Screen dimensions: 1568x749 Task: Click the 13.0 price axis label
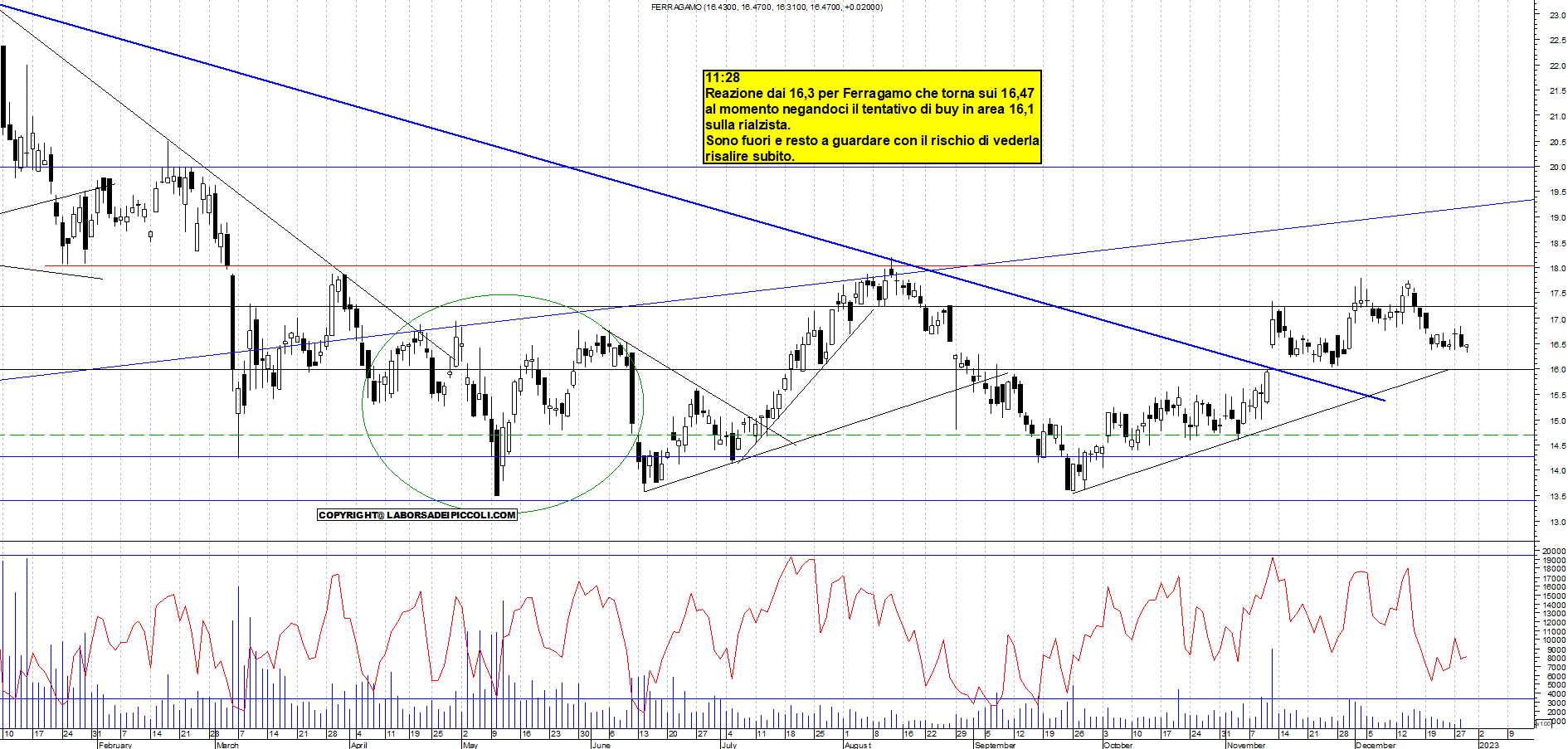(1557, 522)
